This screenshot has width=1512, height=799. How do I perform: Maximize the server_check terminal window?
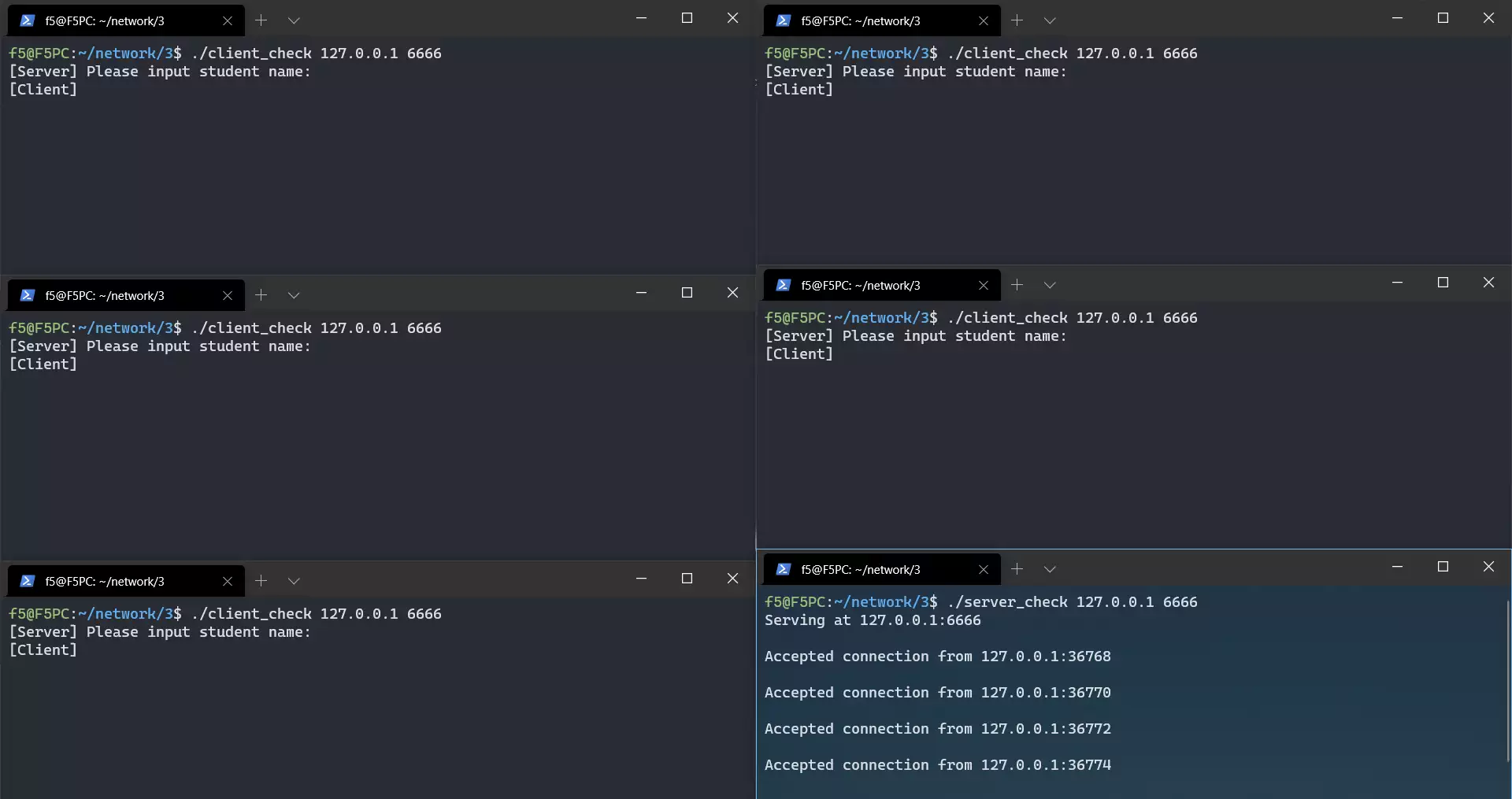coord(1443,567)
